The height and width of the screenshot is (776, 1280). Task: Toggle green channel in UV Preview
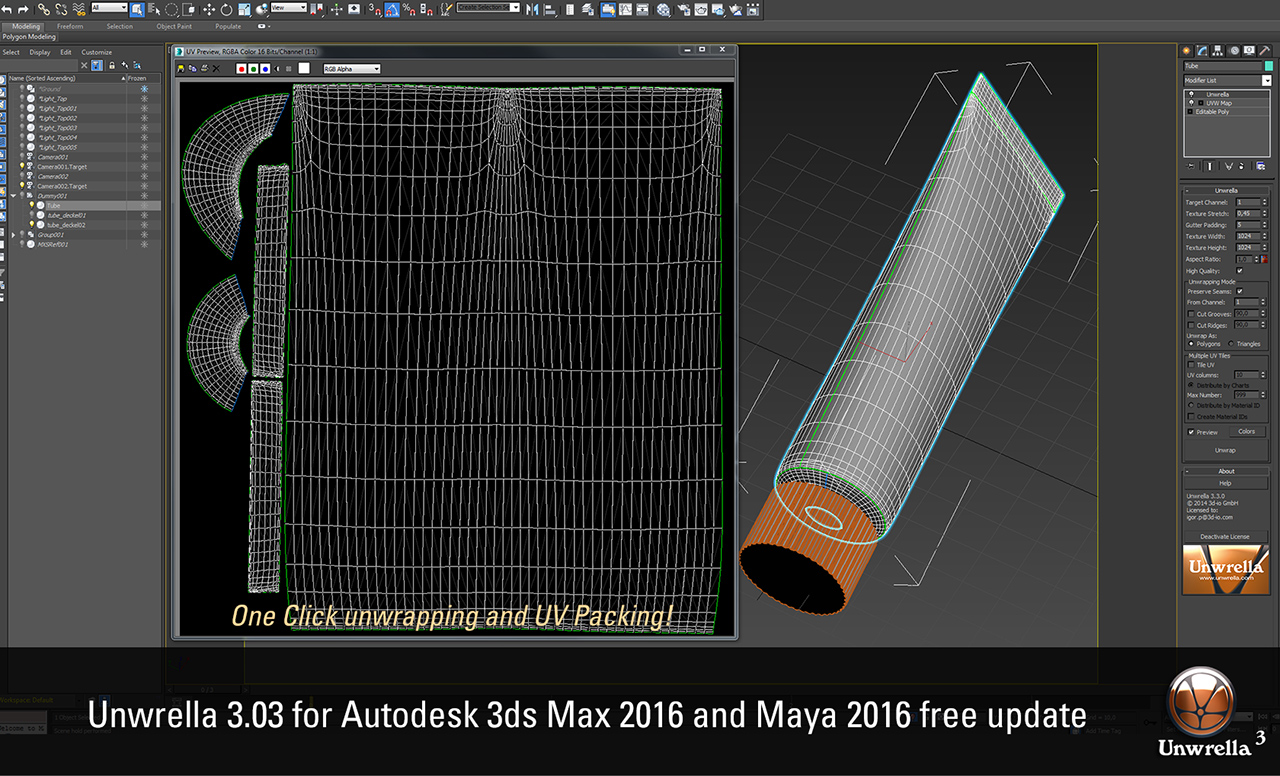pyautogui.click(x=253, y=69)
